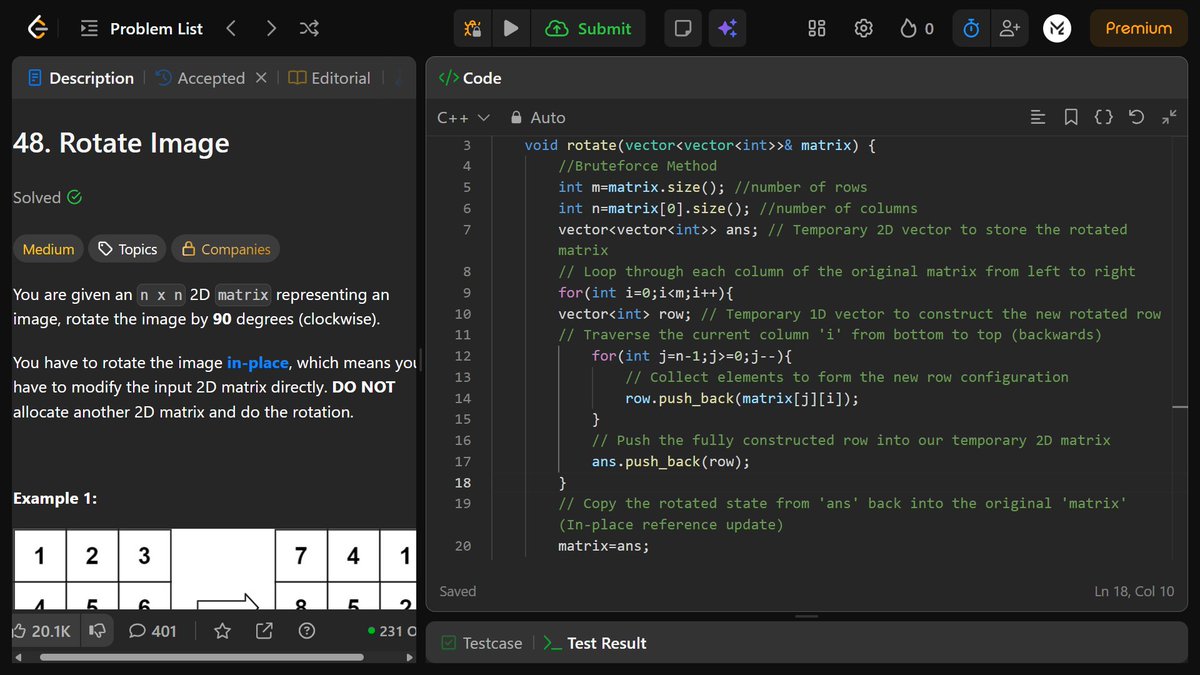This screenshot has width=1200, height=675.
Task: Click the "//Bruteforce Method" comment
Action: 637,166
